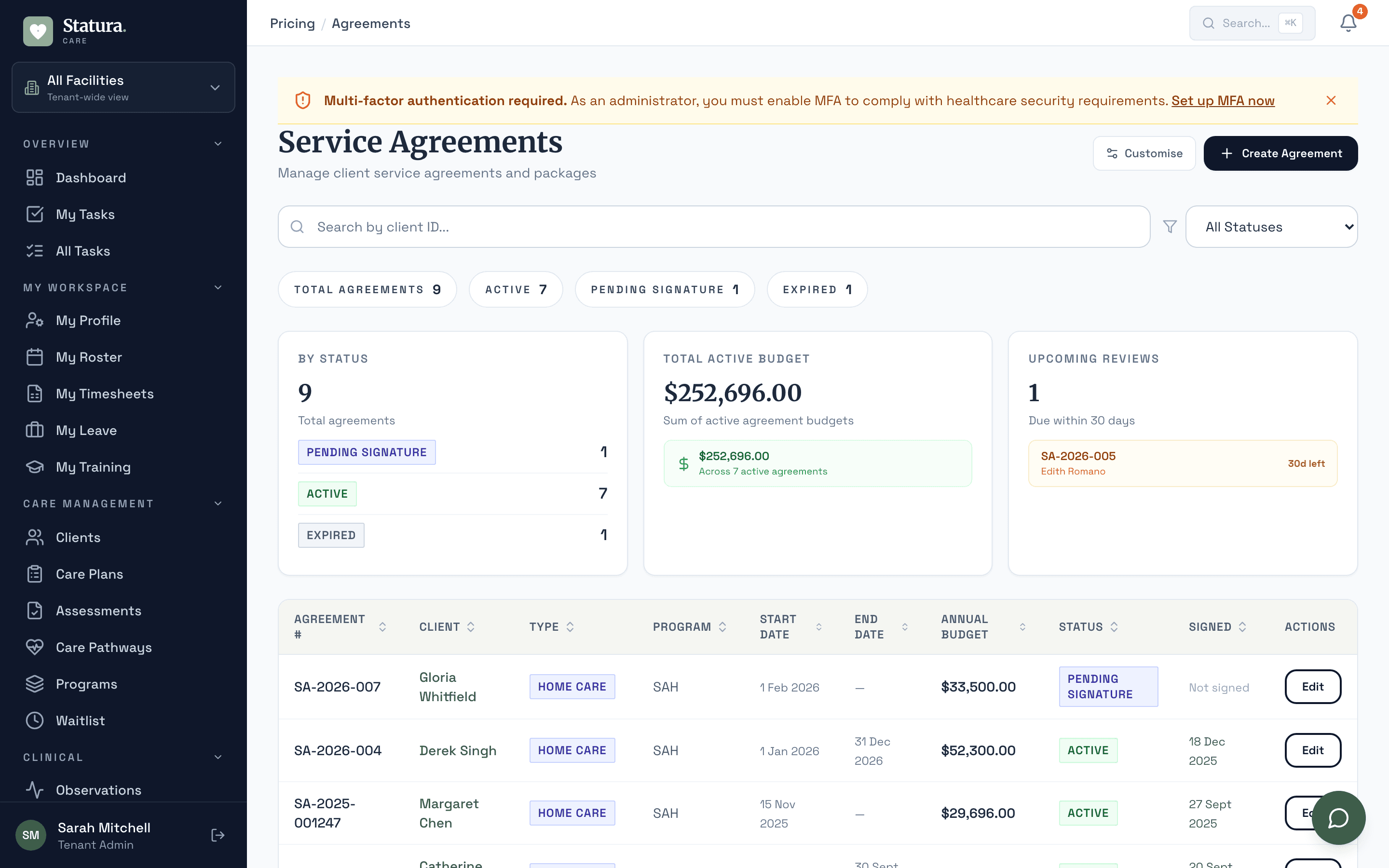
Task: Open Observations under Clinical
Action: (x=98, y=789)
